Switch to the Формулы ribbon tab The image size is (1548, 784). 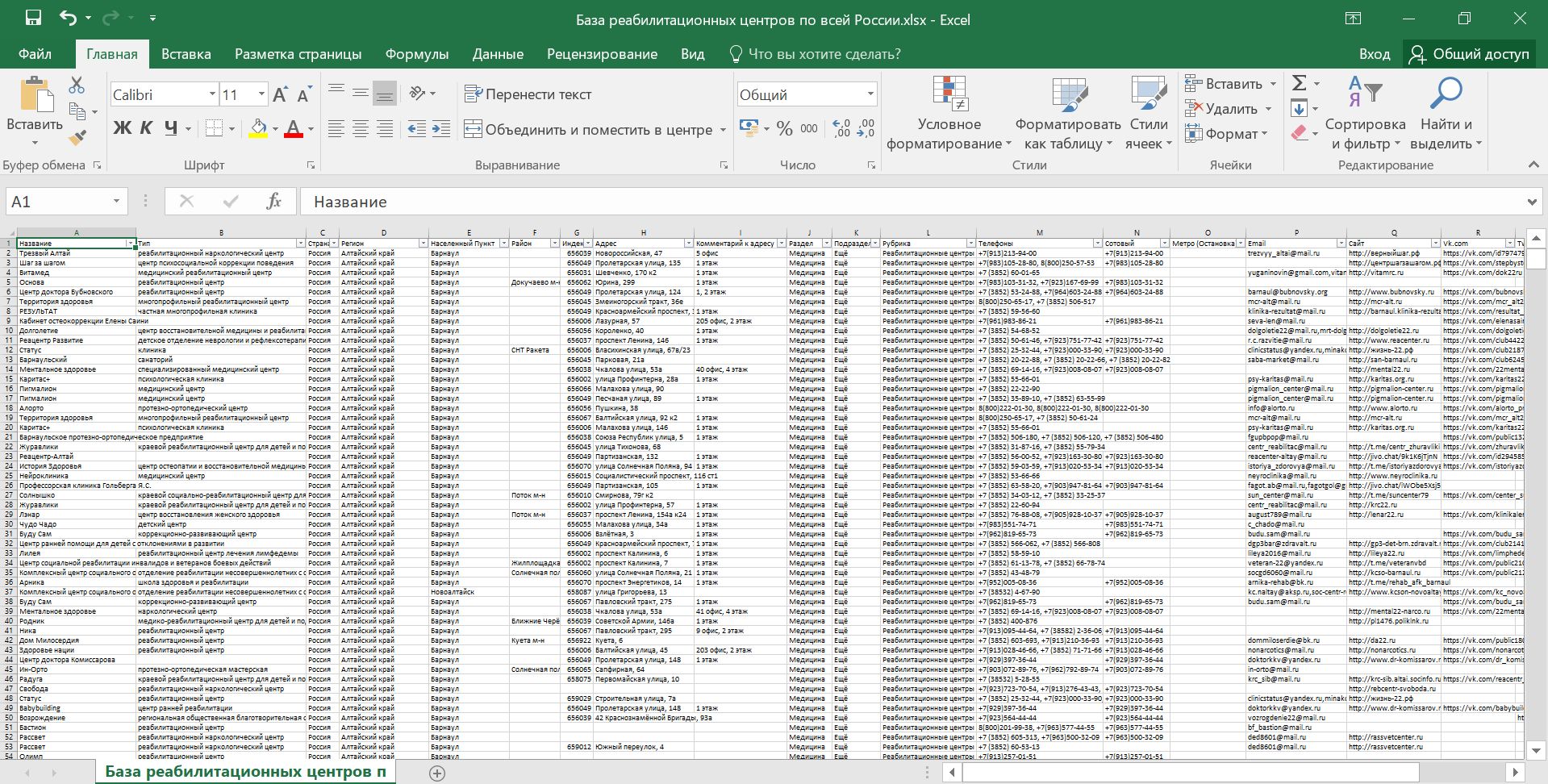(x=416, y=54)
